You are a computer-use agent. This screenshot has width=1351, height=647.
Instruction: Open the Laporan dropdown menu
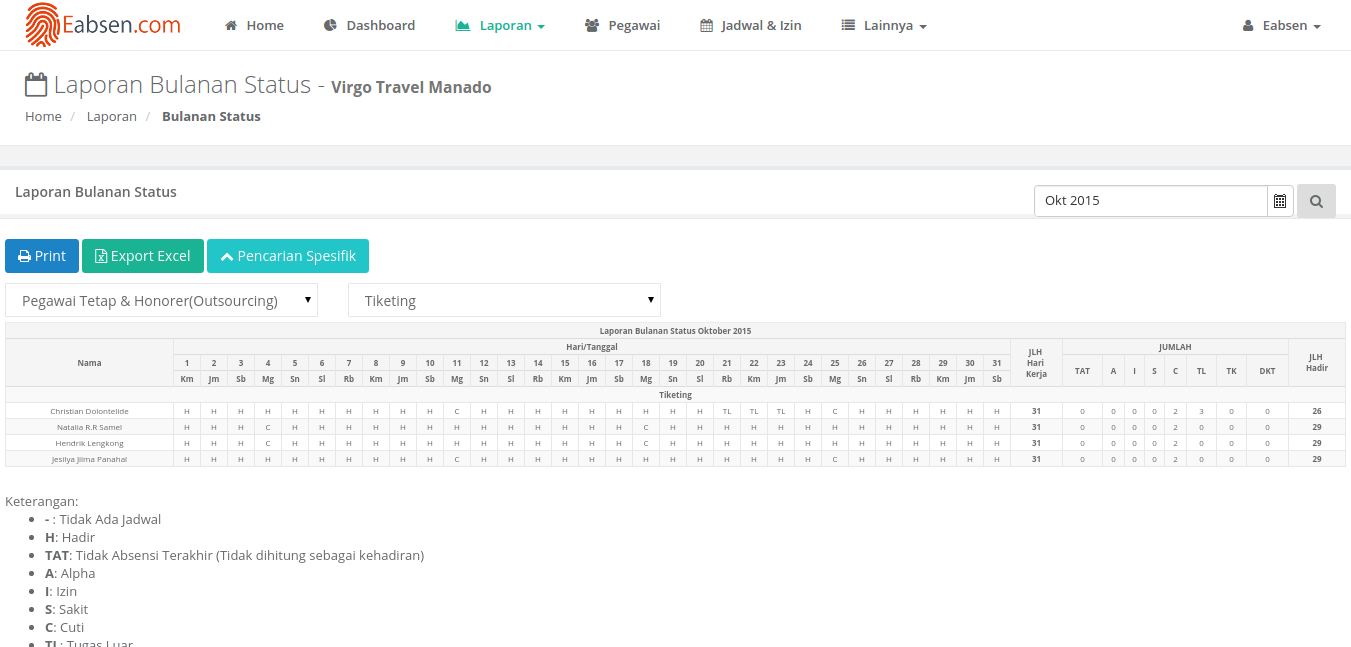500,26
